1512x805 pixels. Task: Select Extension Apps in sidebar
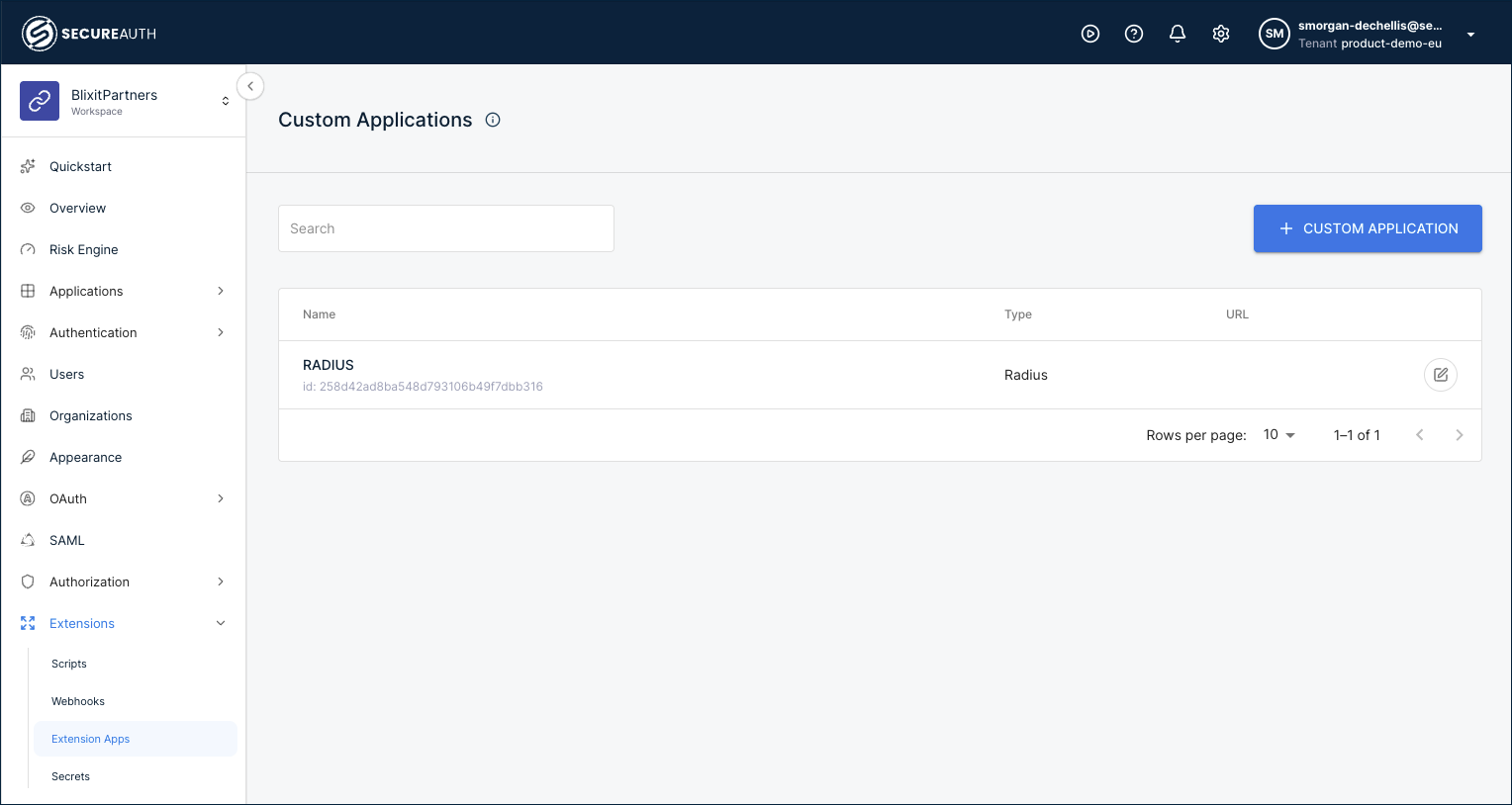pyautogui.click(x=136, y=739)
